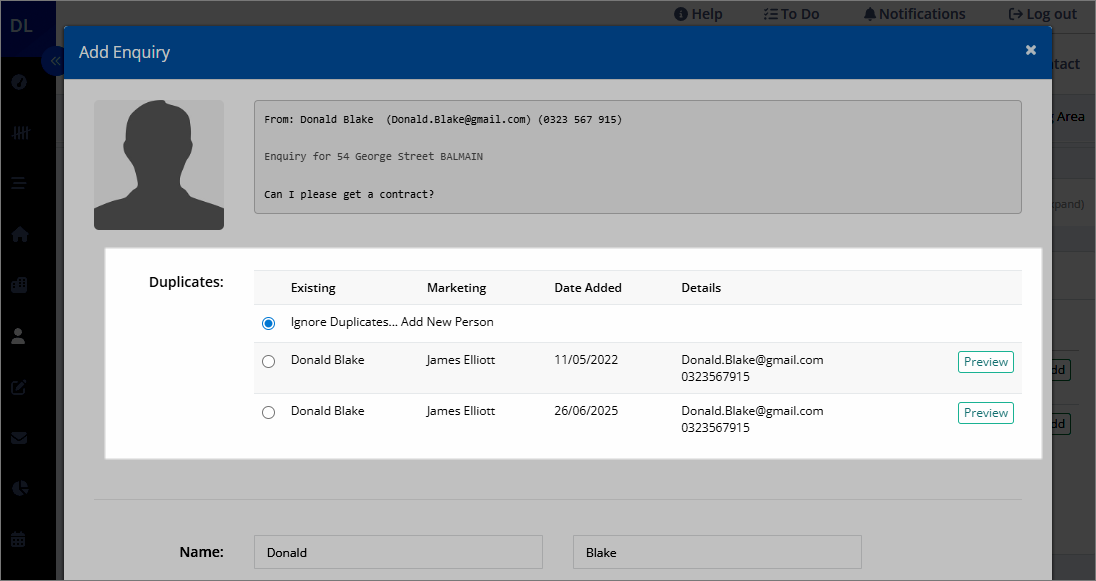1096x581 pixels.
Task: Click the last name field containing Blake
Action: point(717,552)
